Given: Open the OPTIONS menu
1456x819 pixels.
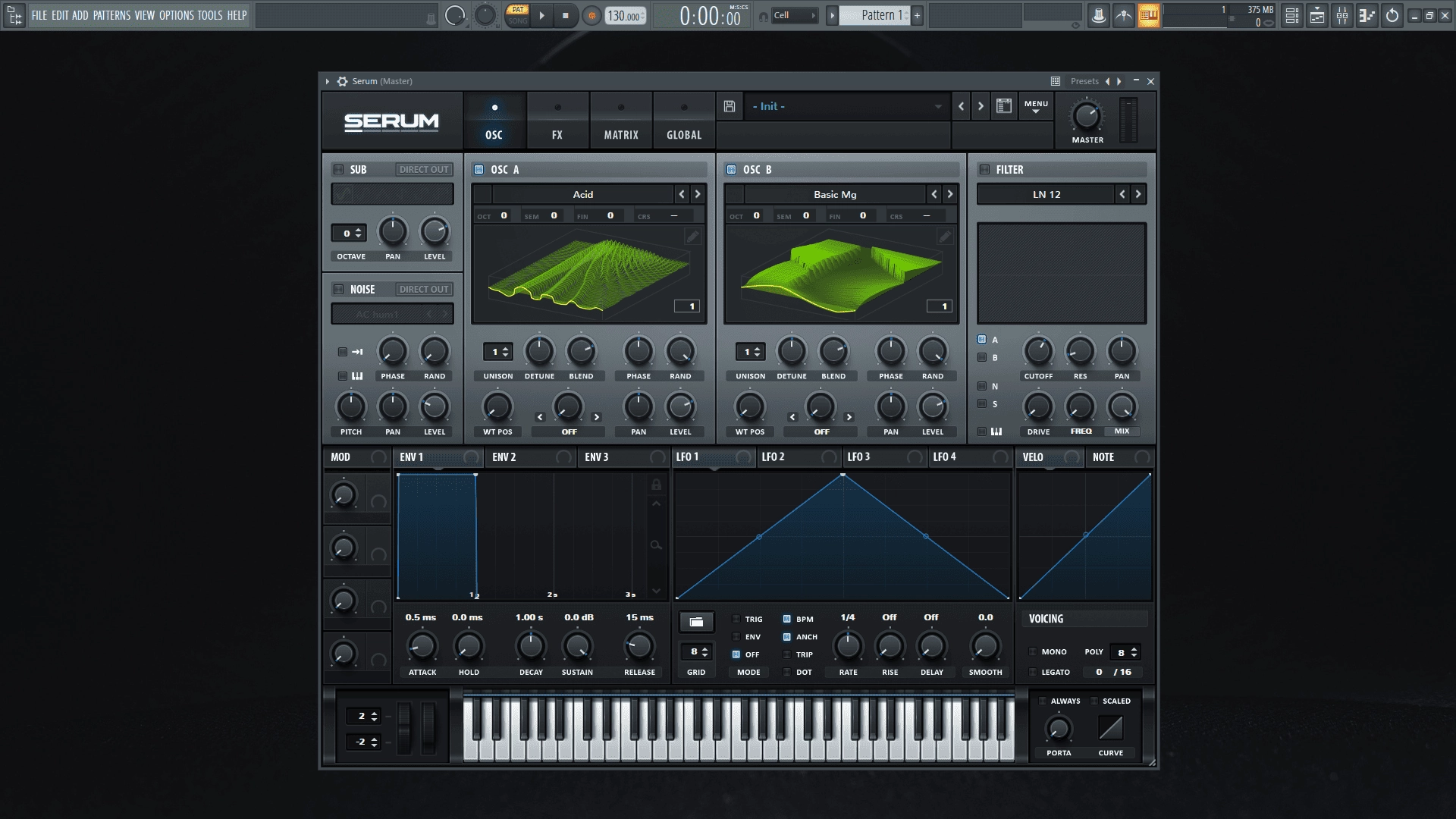Looking at the screenshot, I should pyautogui.click(x=177, y=15).
